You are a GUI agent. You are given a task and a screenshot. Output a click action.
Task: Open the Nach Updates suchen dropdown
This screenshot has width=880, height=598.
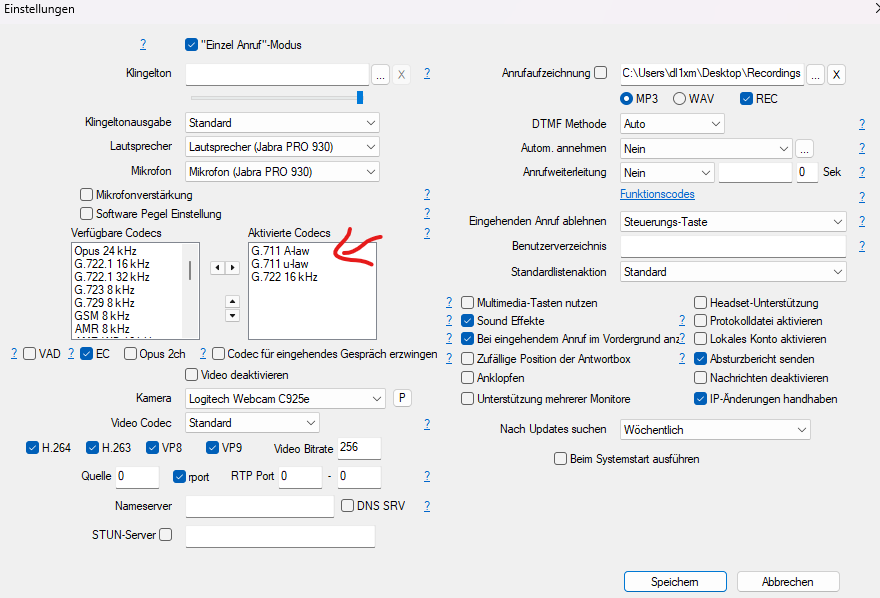(714, 429)
